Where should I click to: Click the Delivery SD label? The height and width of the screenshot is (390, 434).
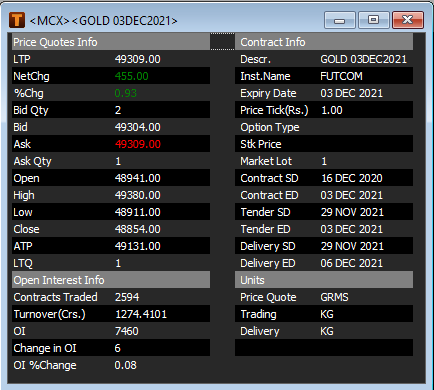click(268, 246)
